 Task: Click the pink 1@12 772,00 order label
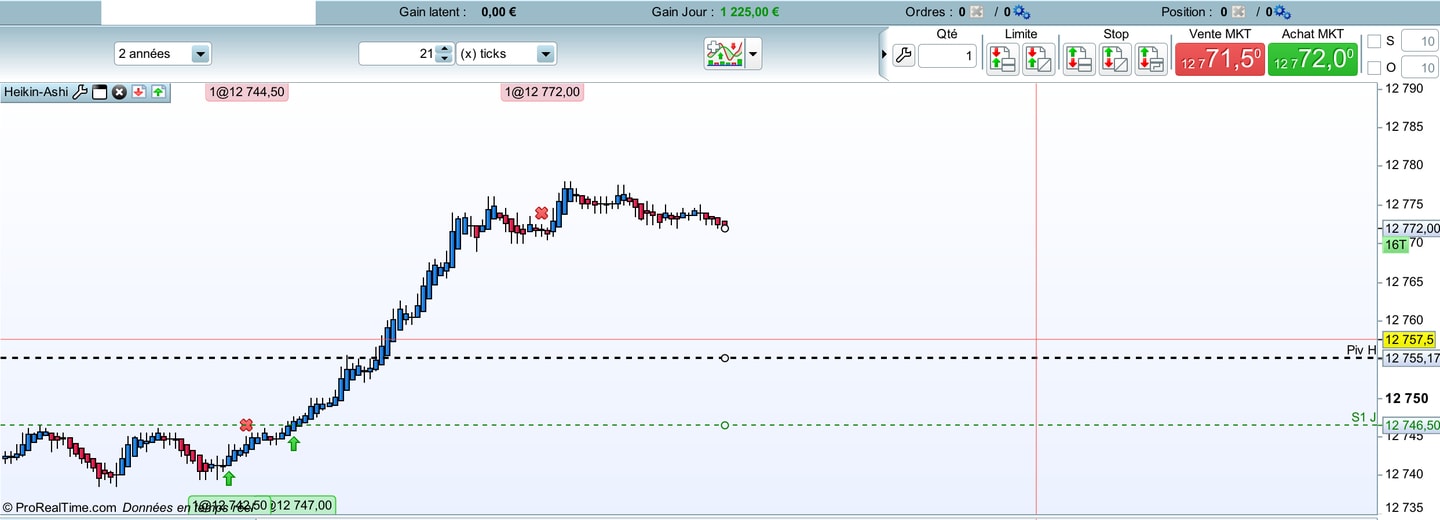click(x=541, y=92)
